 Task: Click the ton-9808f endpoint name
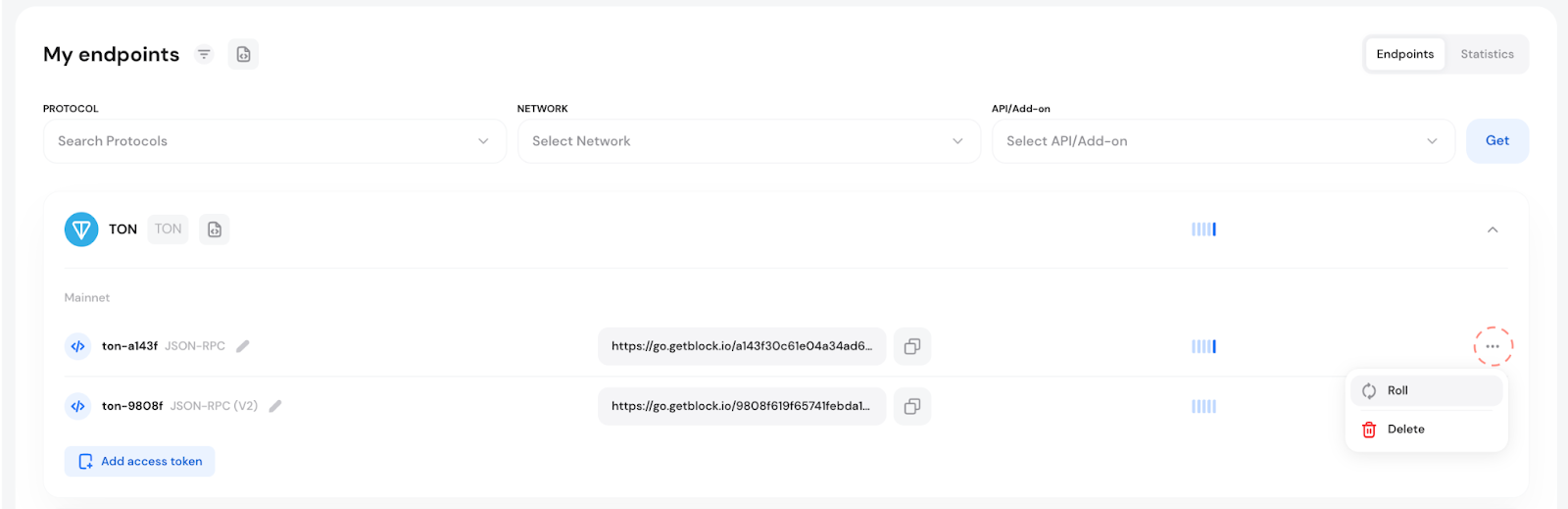click(132, 406)
